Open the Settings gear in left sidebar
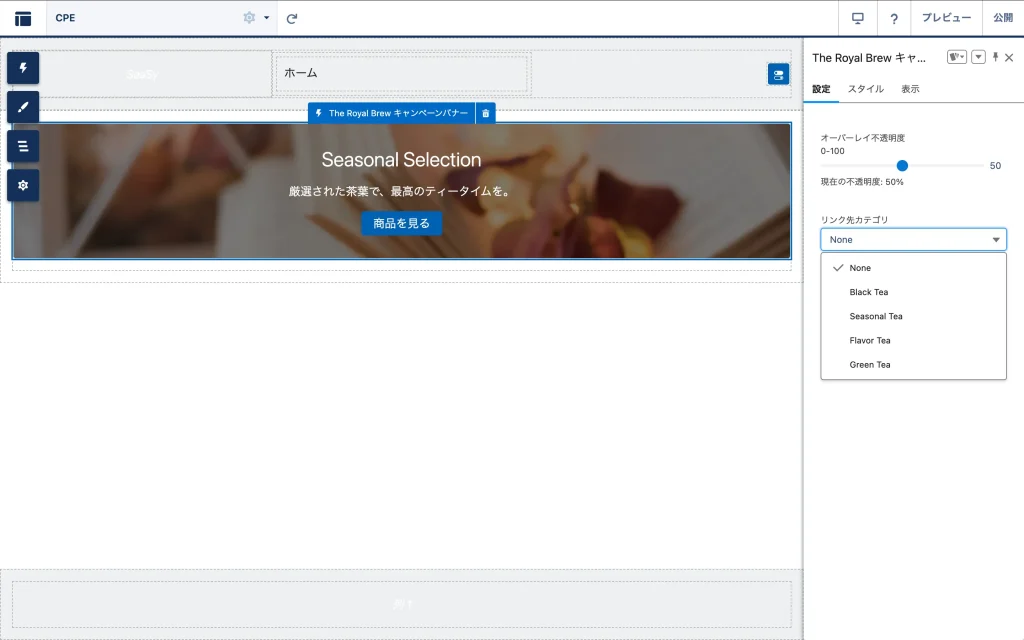The image size is (1024, 640). pyautogui.click(x=23, y=185)
